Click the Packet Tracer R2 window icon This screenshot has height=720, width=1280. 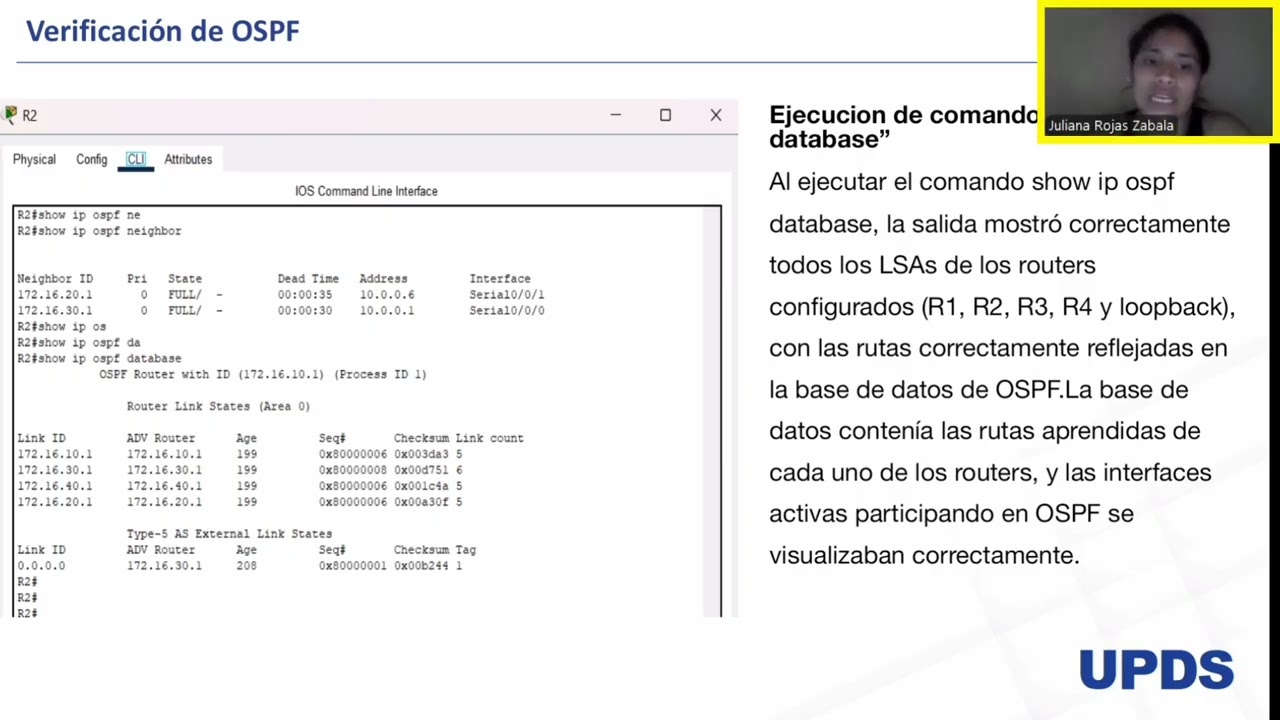[10, 115]
